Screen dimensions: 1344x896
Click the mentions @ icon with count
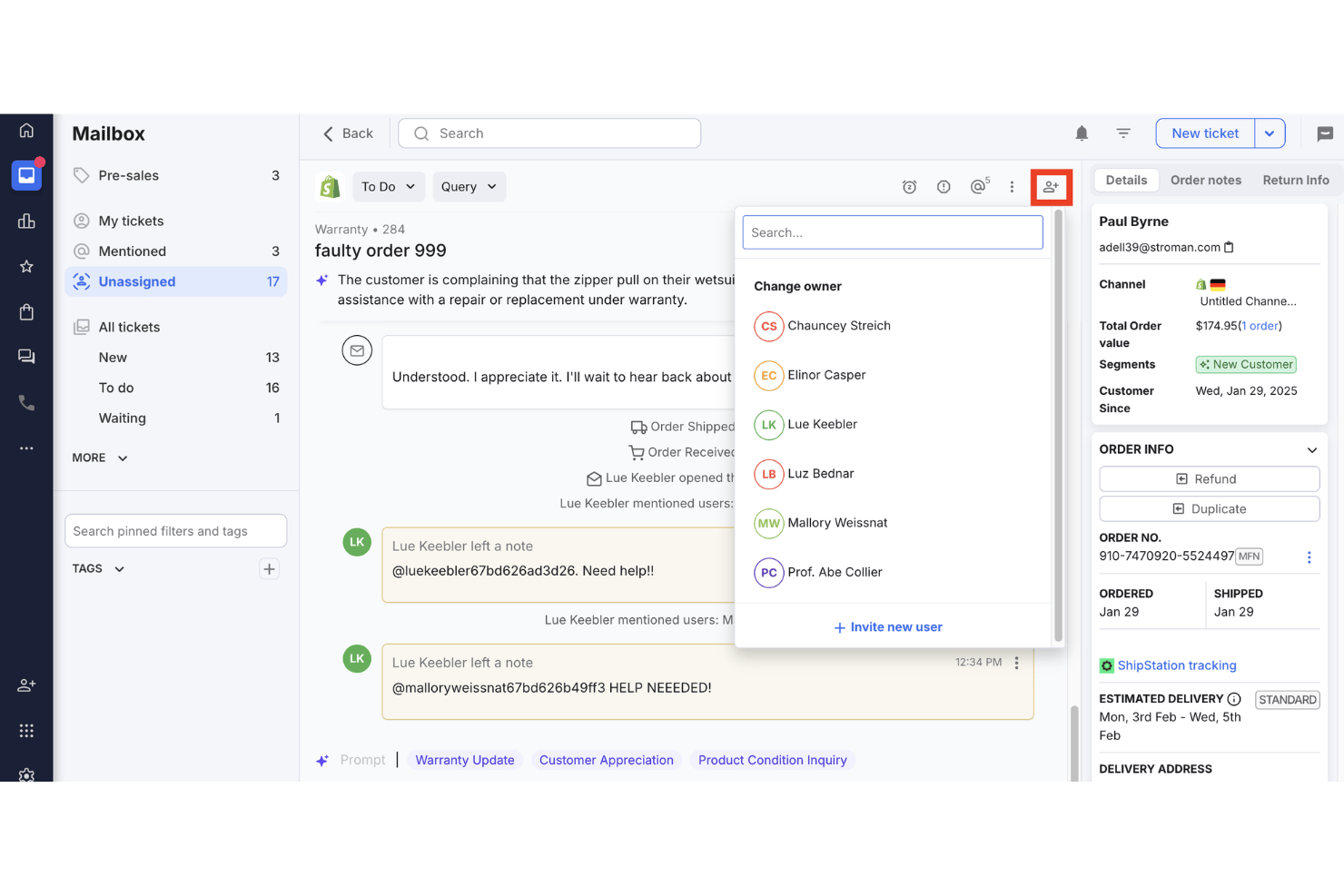980,186
